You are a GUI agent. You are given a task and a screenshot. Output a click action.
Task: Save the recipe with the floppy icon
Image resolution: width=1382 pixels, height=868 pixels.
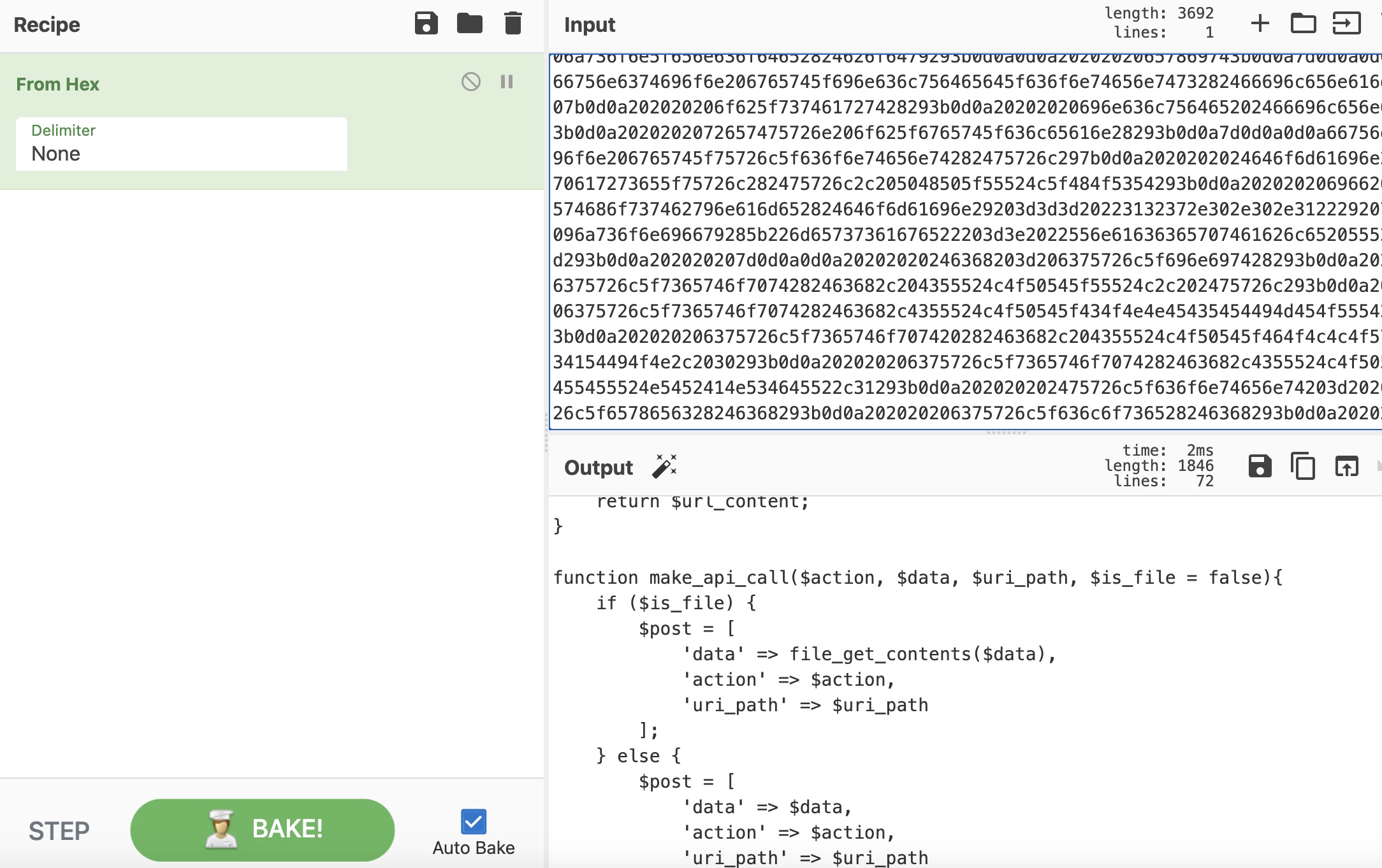point(426,24)
